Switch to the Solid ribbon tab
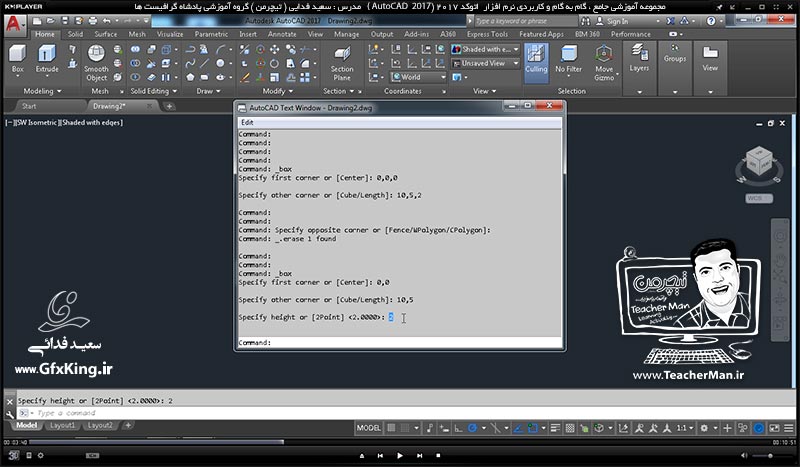This screenshot has width=800, height=467. pyautogui.click(x=75, y=34)
